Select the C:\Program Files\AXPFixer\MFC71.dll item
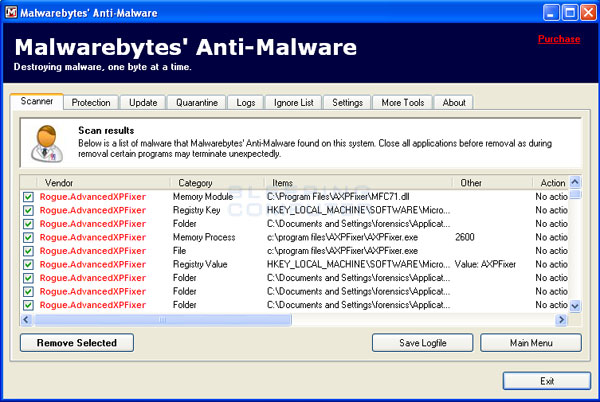 coord(338,197)
